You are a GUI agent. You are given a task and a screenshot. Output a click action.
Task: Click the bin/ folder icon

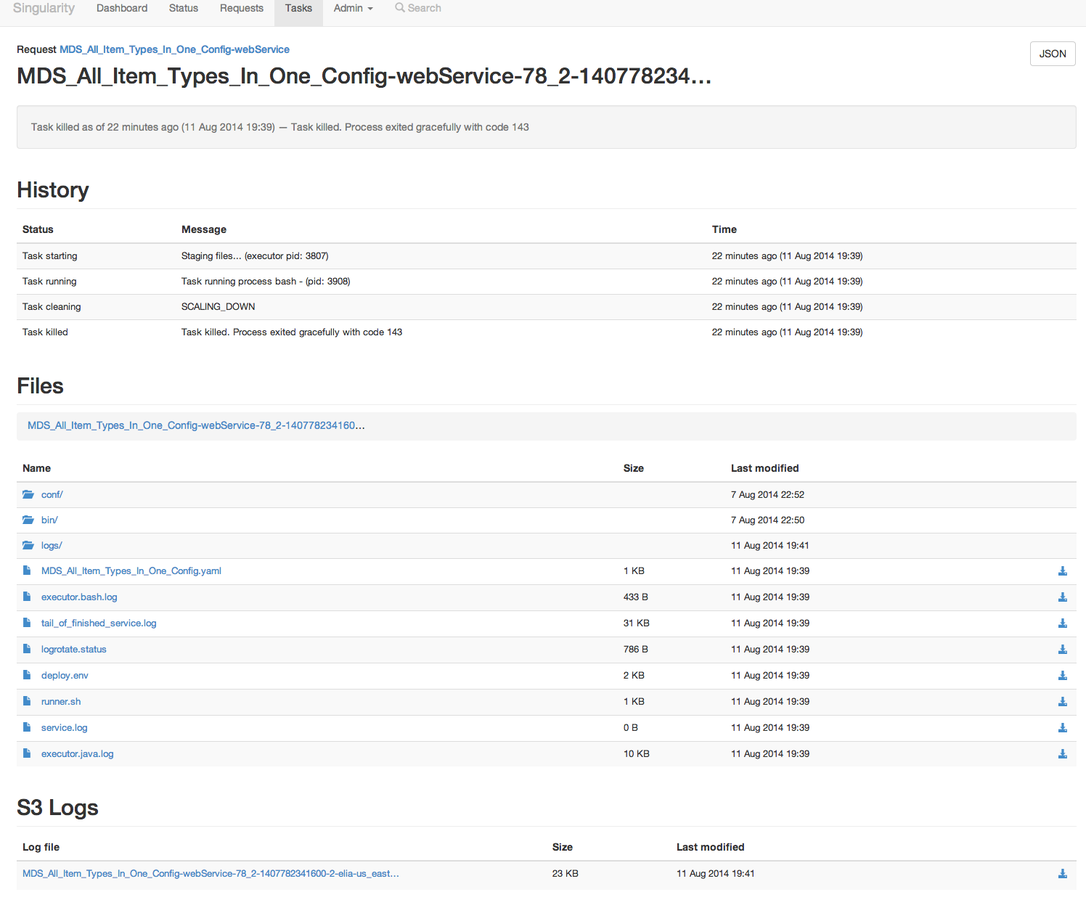point(28,520)
